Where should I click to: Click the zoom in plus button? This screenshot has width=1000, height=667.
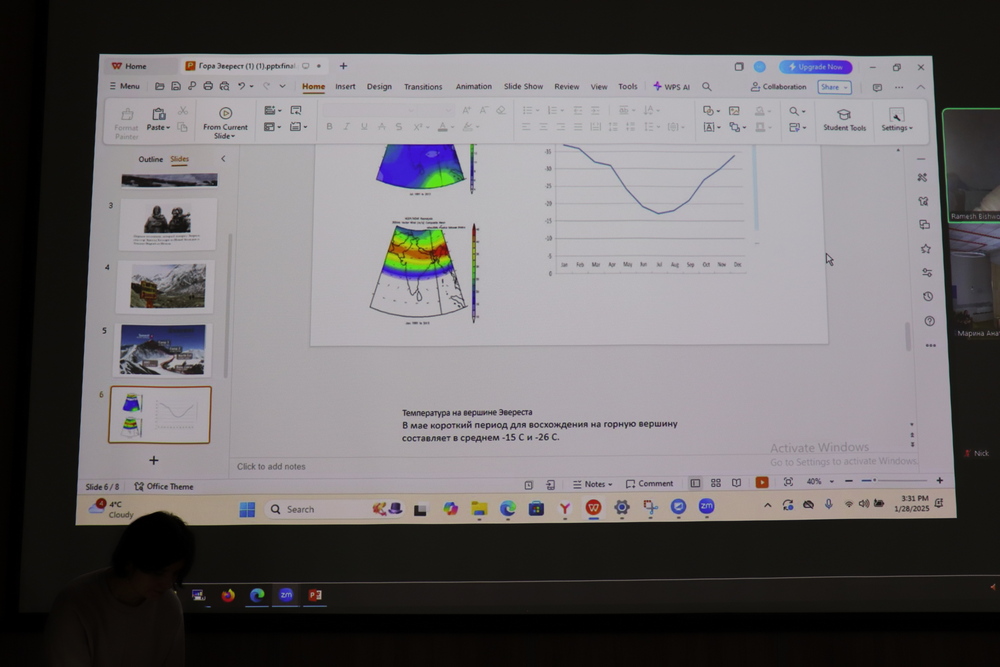pos(939,480)
